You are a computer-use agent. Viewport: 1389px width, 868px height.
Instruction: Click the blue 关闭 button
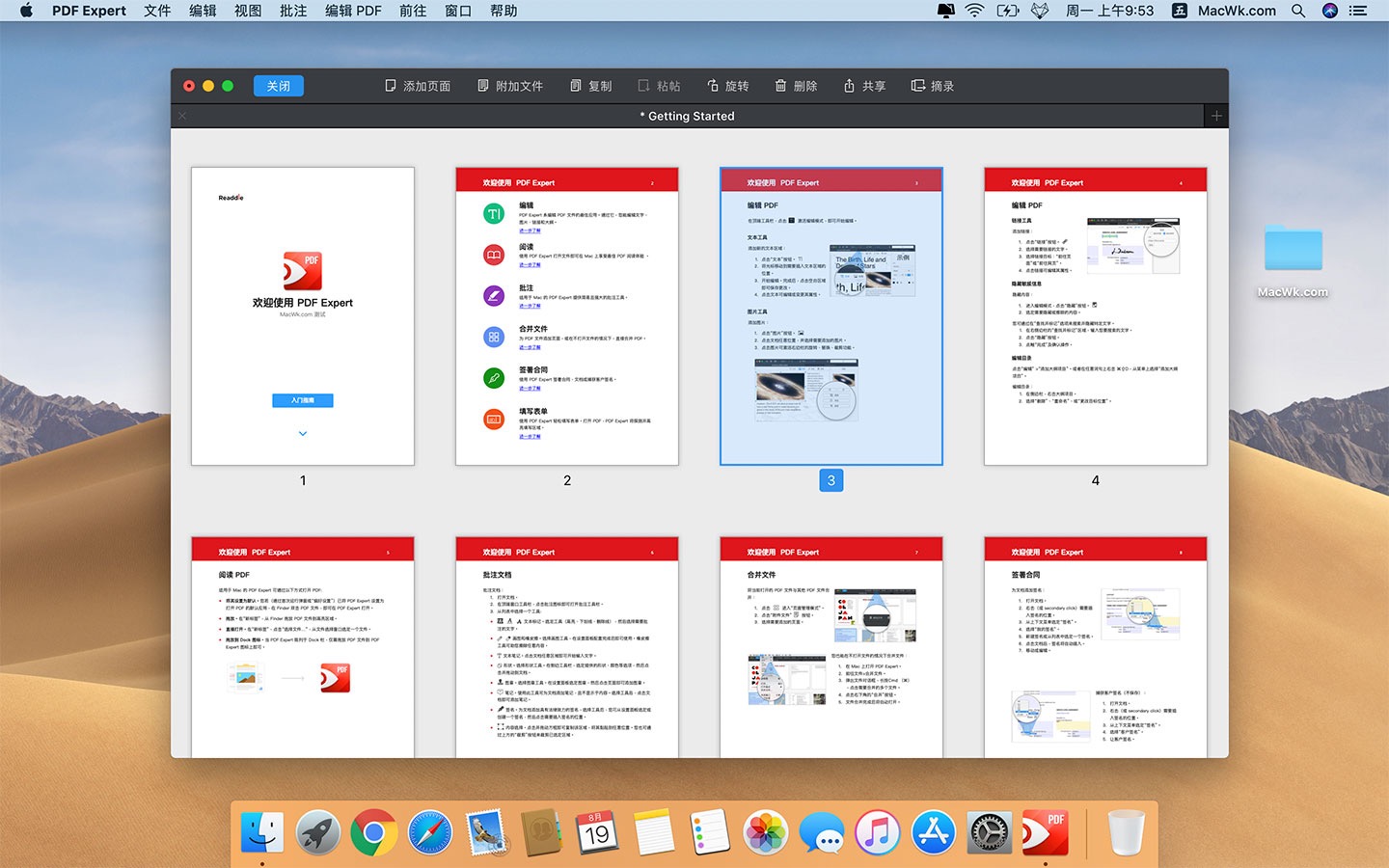pos(279,86)
